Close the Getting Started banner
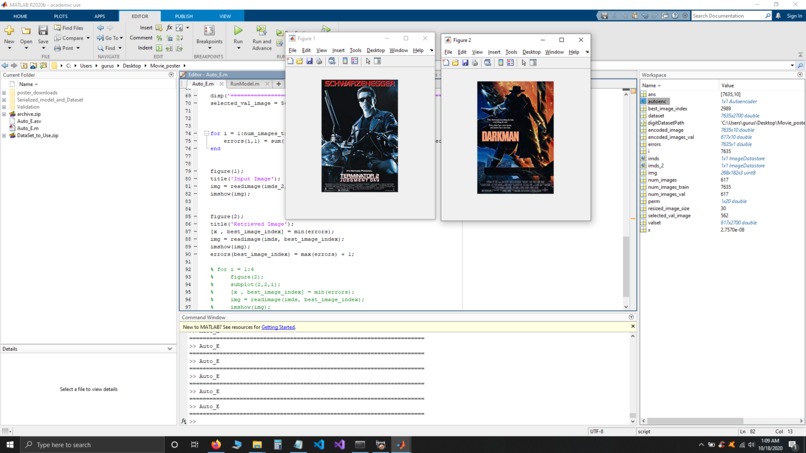Image resolution: width=806 pixels, height=453 pixels. tap(633, 327)
